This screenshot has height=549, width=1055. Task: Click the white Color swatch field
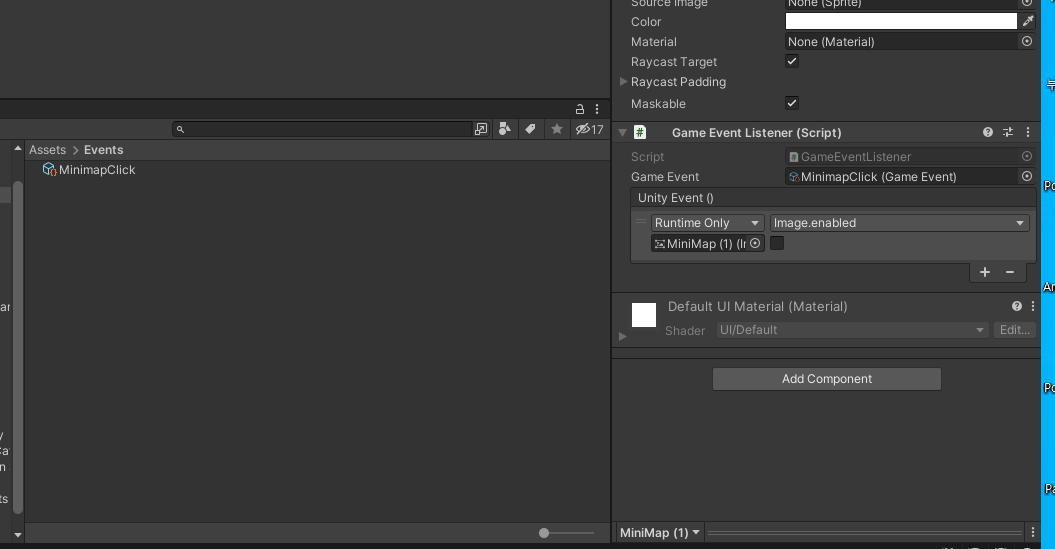901,22
